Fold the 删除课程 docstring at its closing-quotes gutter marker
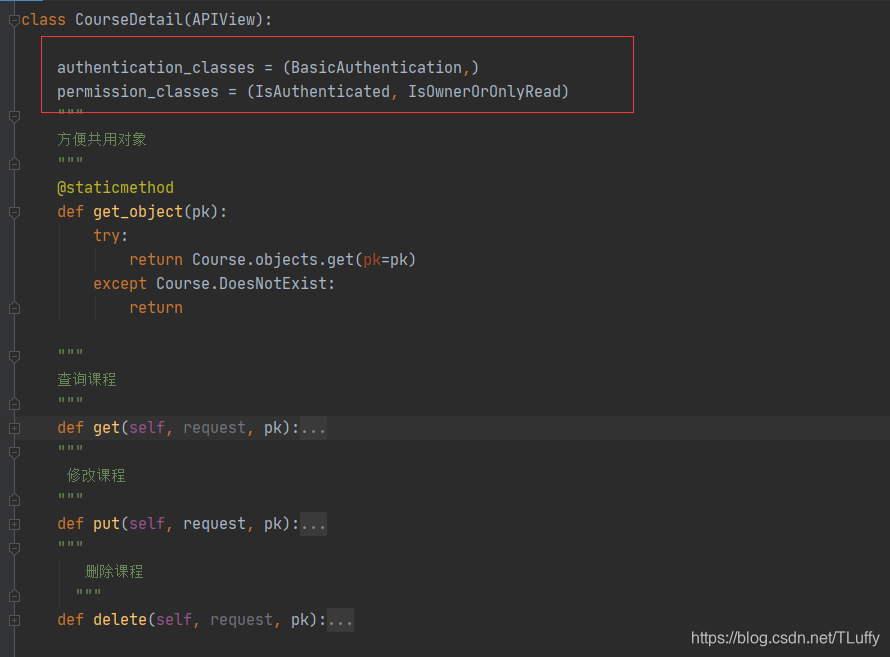Screen dimensions: 890x657 [15, 596]
